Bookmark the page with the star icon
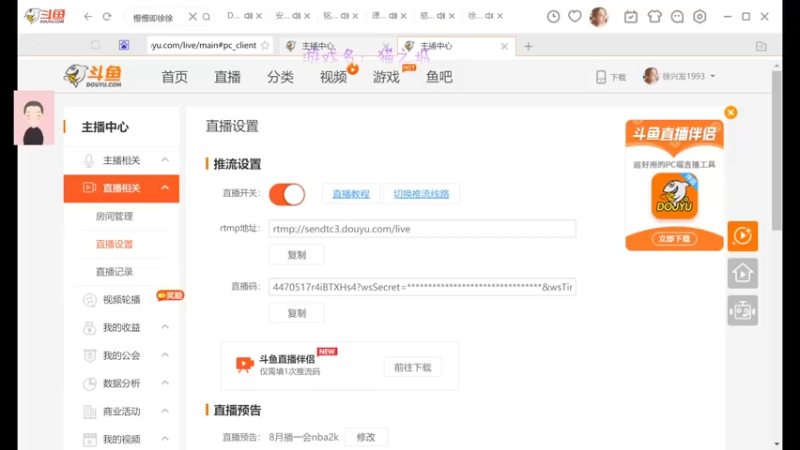Screen dimensions: 800x450 click(x=265, y=45)
